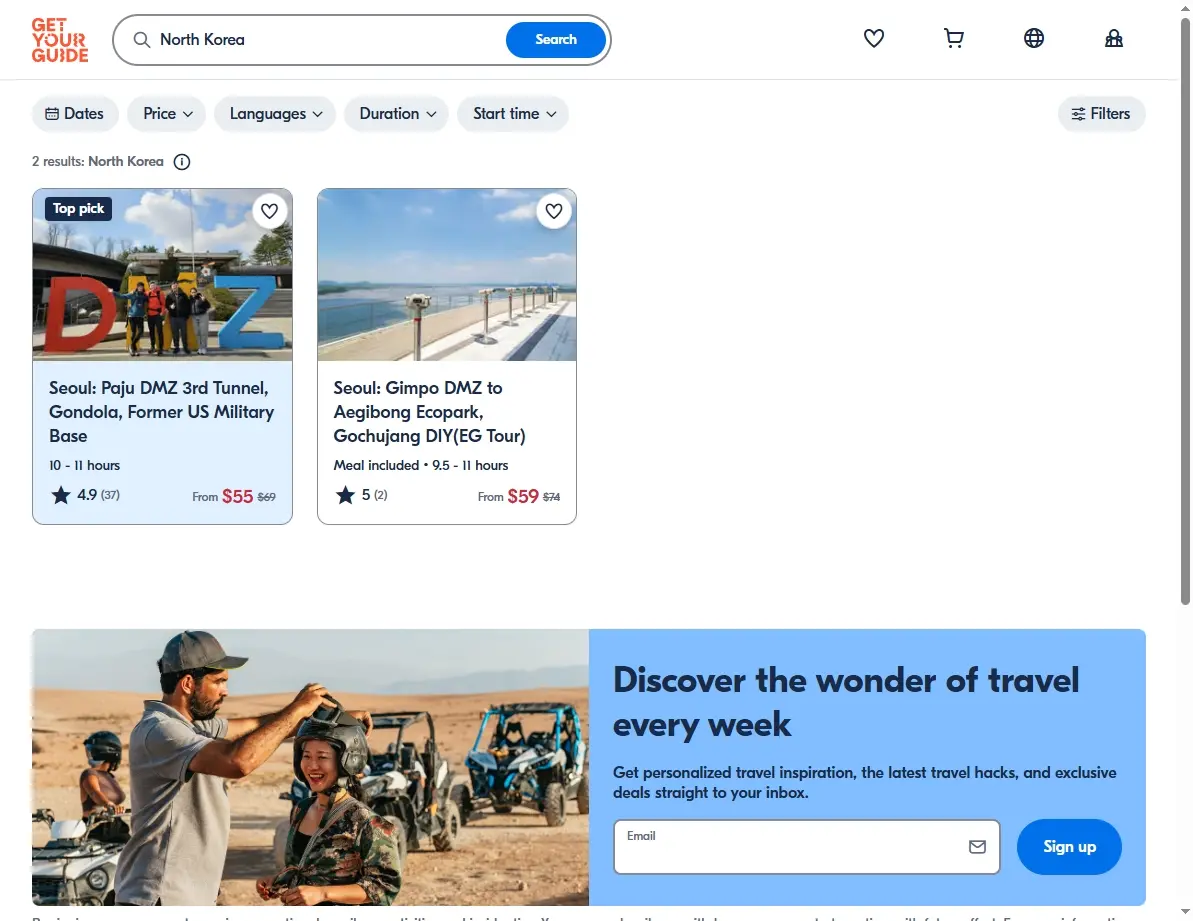This screenshot has width=1193, height=921.
Task: Open the shopping cart icon
Action: 953,38
